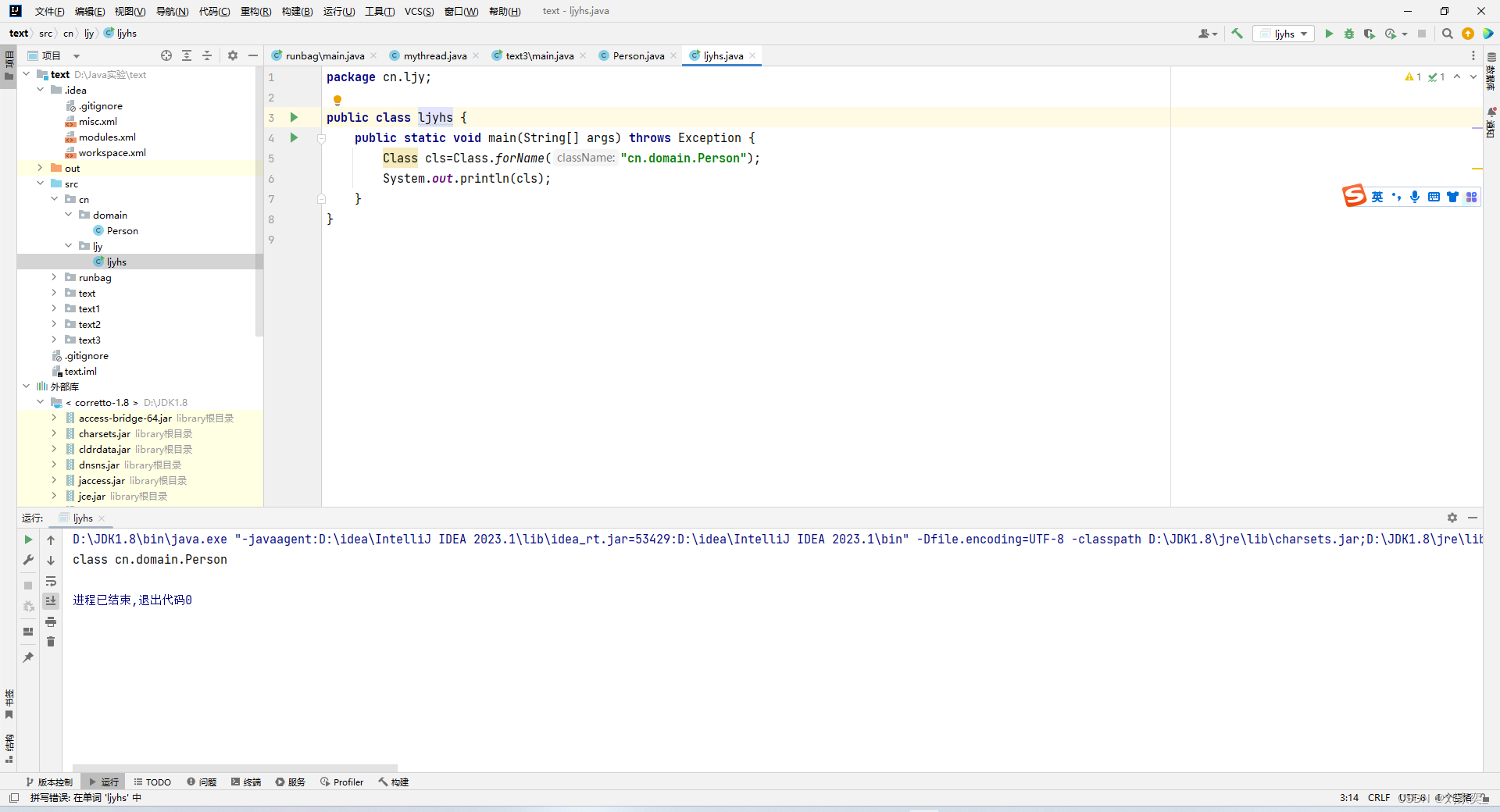This screenshot has height=812, width=1500.
Task: Open Search Everywhere magnifier icon
Action: point(1447,34)
